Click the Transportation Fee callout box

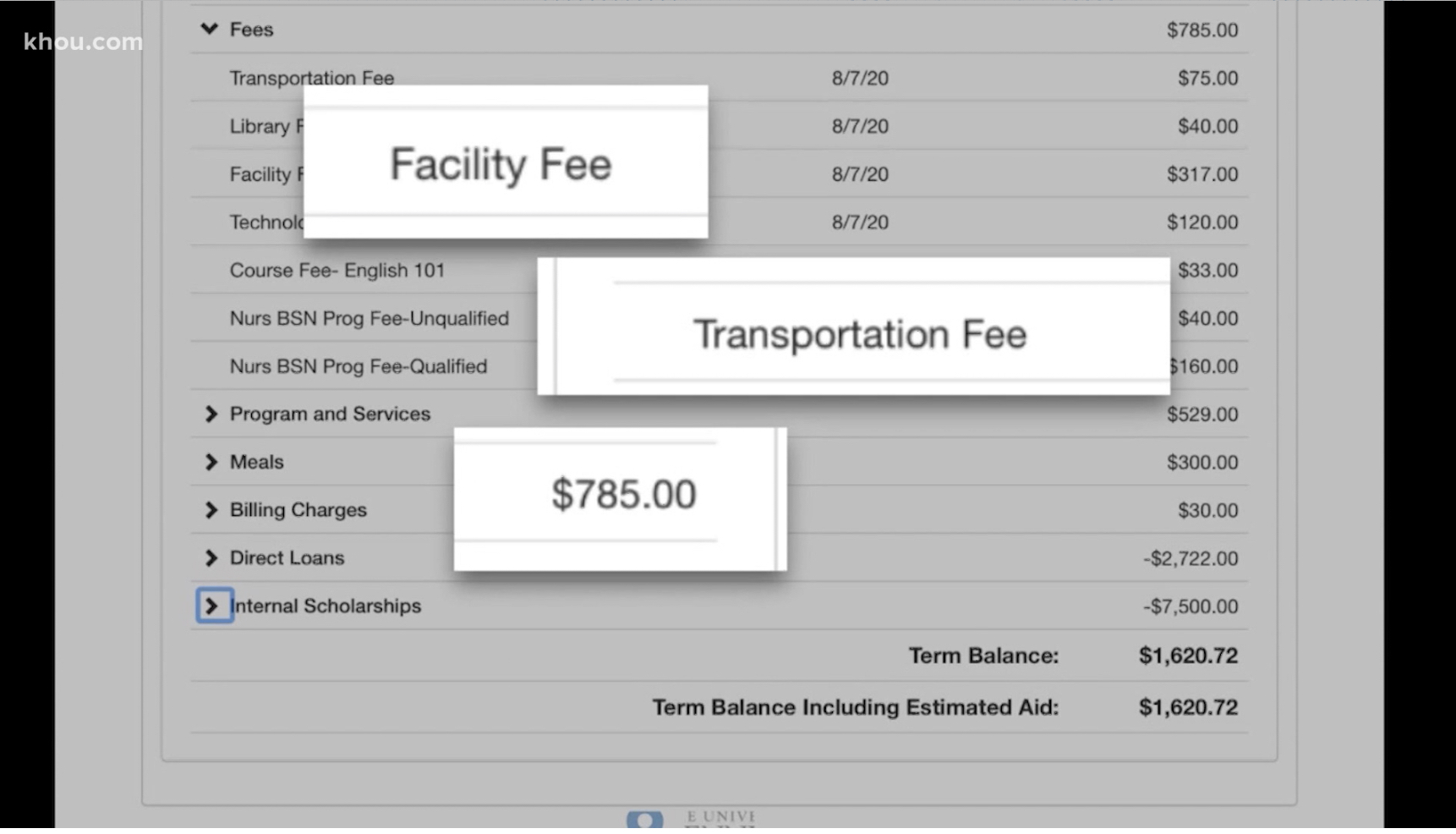854,327
